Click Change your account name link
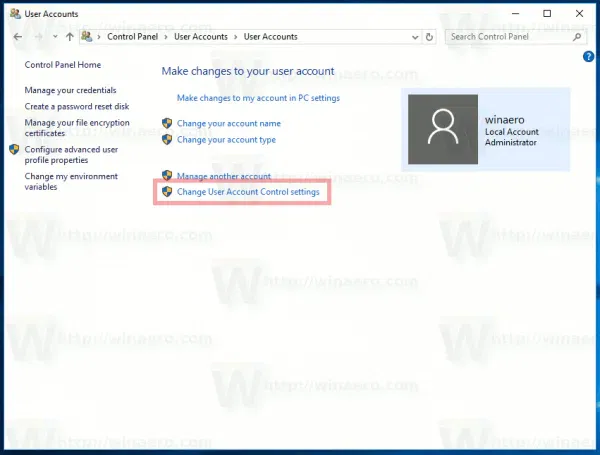The width and height of the screenshot is (600, 455). (229, 123)
